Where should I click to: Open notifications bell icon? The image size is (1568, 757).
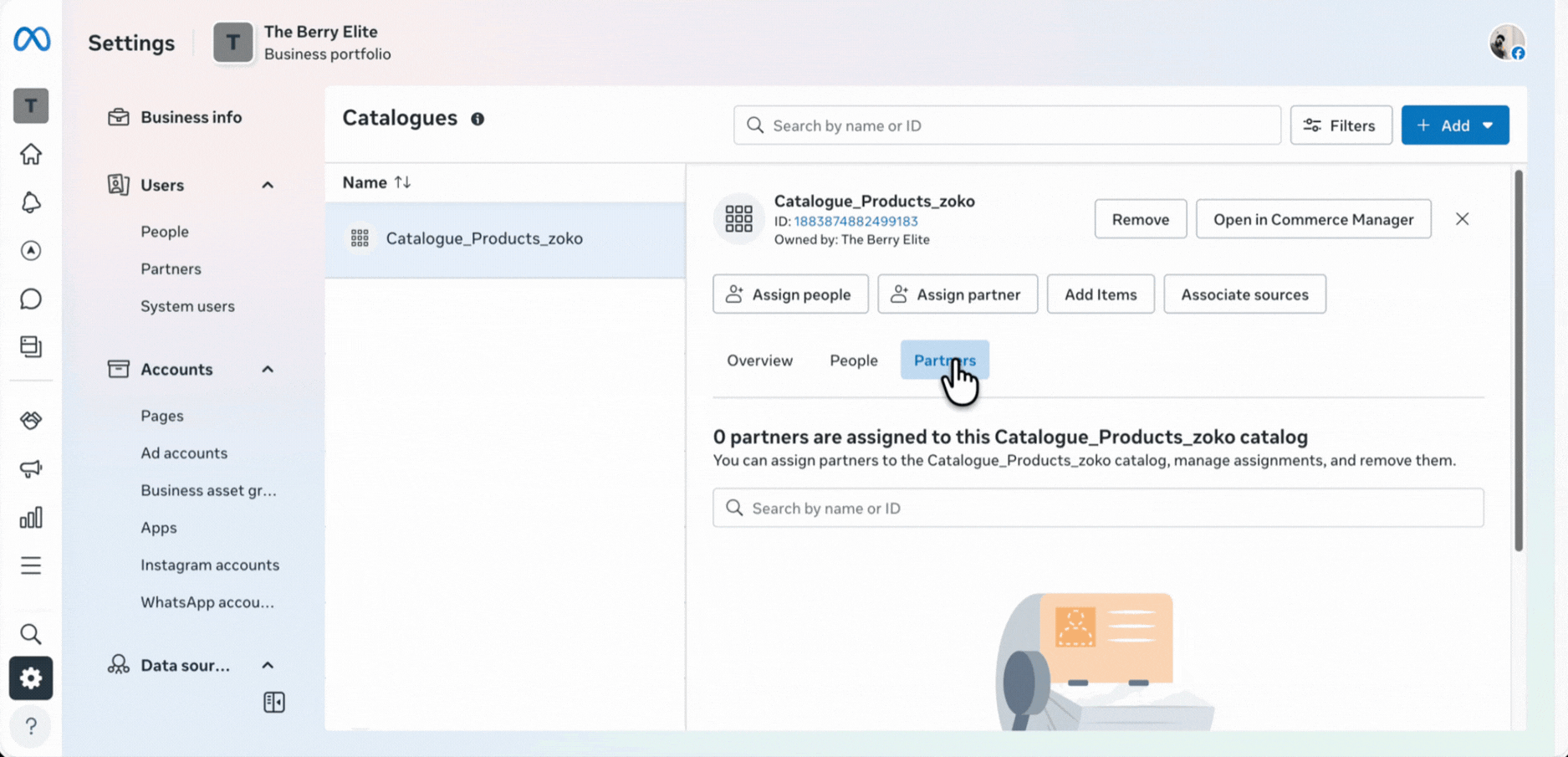[x=31, y=202]
